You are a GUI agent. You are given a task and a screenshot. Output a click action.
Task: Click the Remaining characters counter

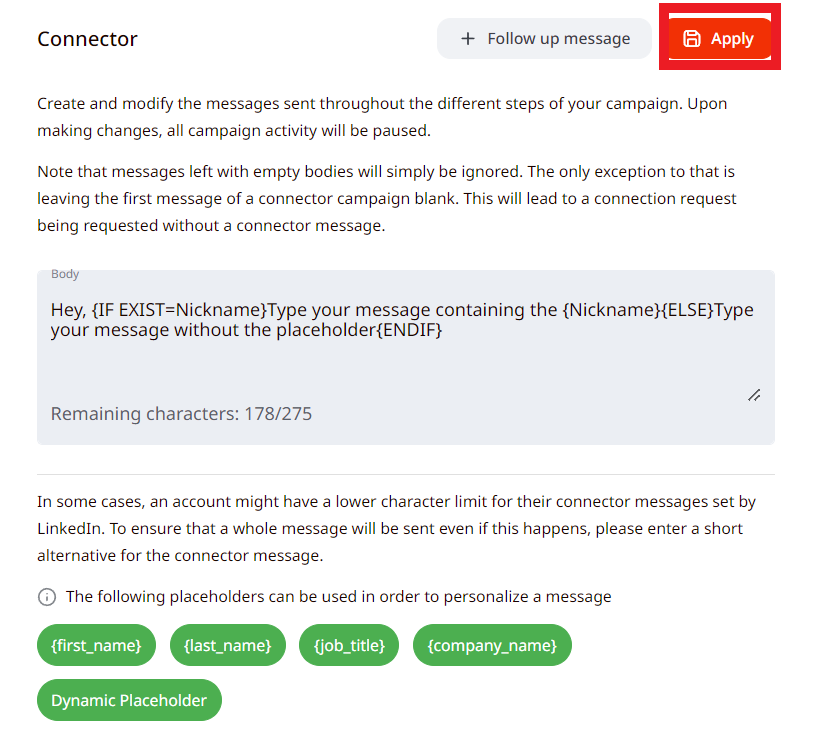(181, 413)
